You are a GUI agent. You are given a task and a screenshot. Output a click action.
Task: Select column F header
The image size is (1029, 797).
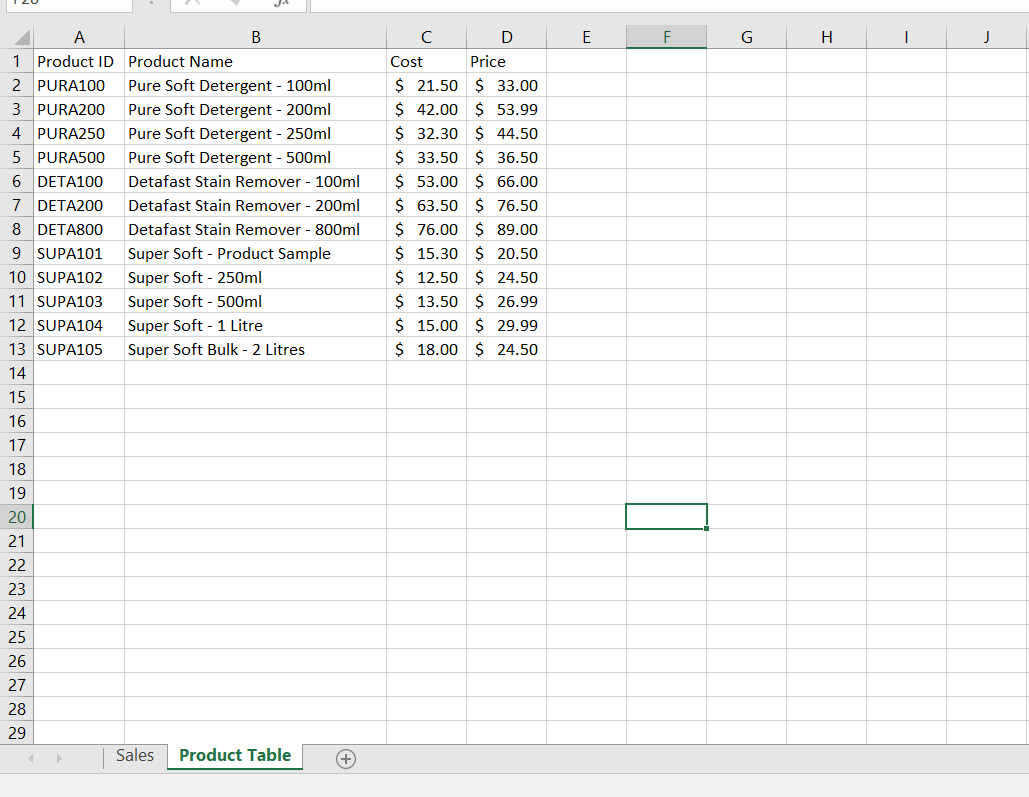(x=666, y=36)
